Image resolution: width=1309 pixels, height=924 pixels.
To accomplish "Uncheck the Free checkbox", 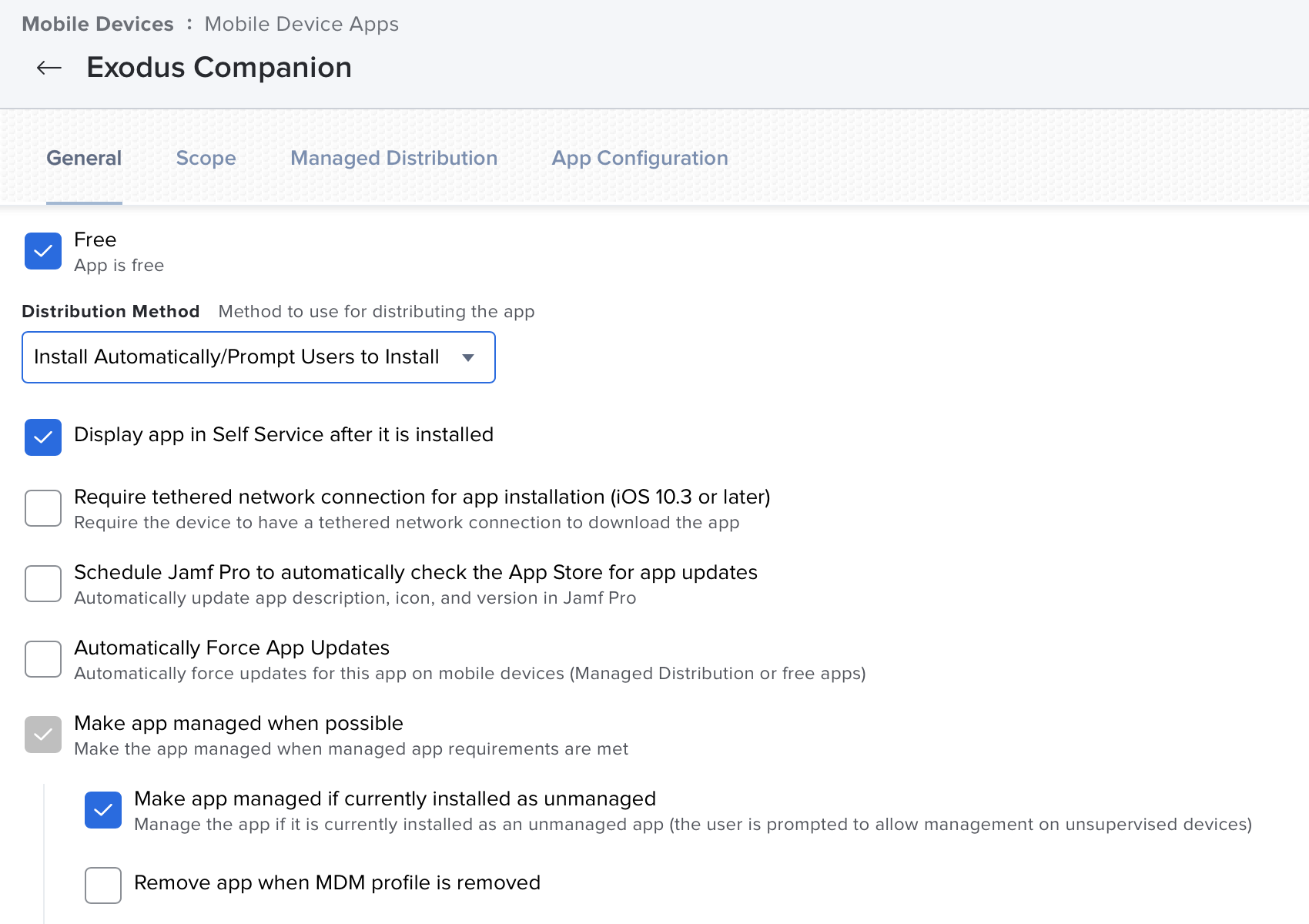I will click(43, 251).
